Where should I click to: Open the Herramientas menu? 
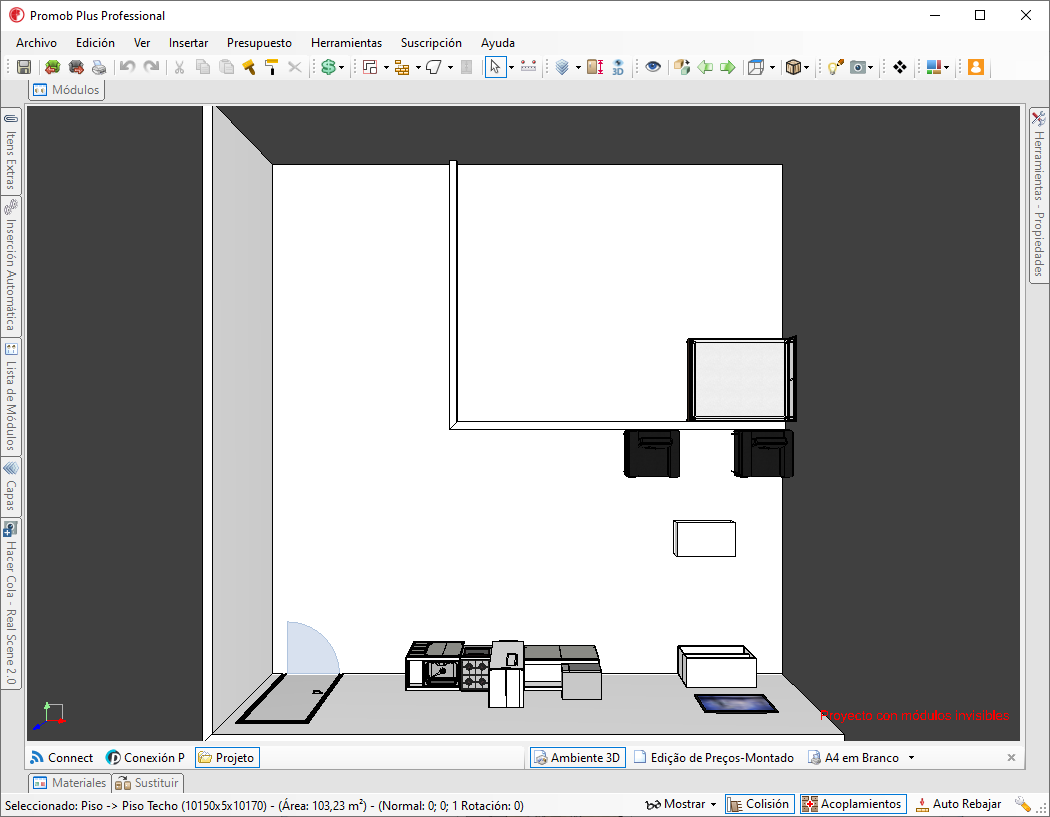coord(346,43)
